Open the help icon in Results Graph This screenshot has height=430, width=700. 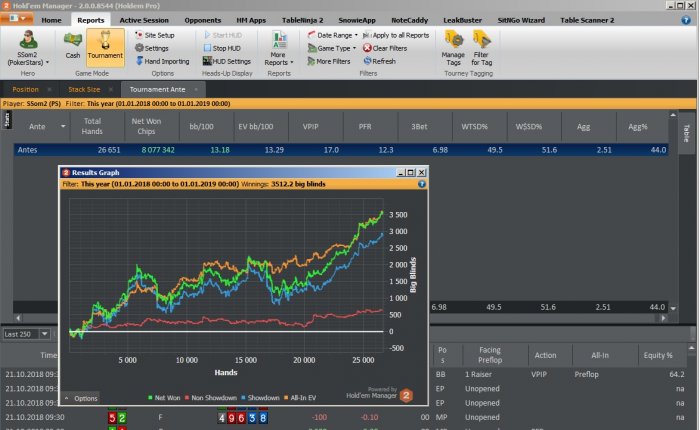[x=421, y=184]
